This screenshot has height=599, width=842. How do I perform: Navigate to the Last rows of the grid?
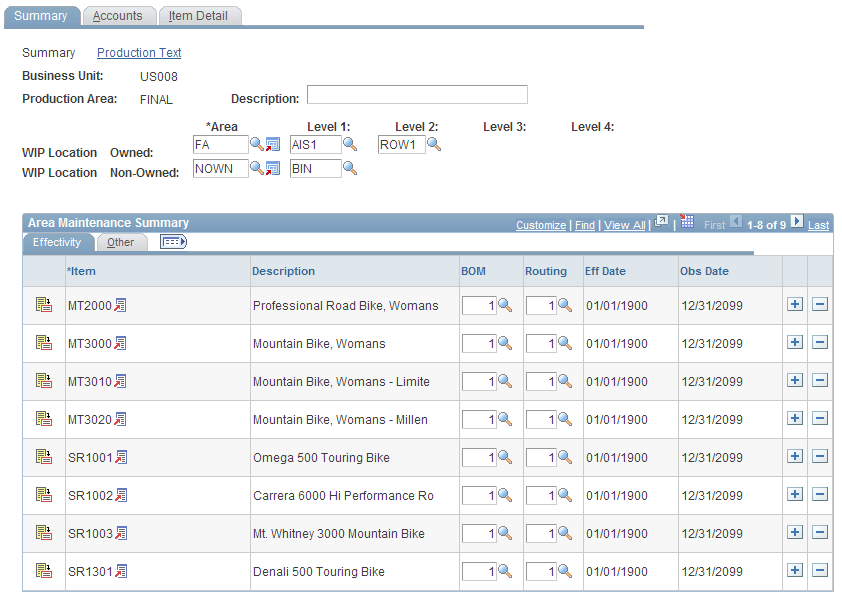pos(818,224)
